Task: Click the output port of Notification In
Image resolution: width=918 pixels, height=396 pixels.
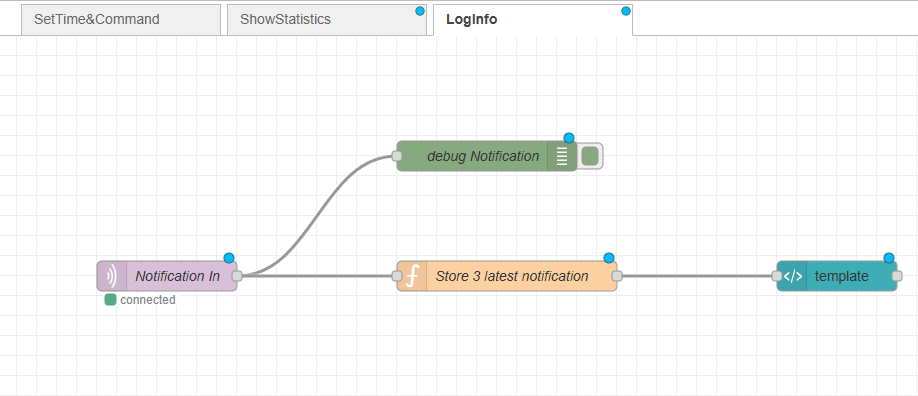Action: click(x=237, y=276)
